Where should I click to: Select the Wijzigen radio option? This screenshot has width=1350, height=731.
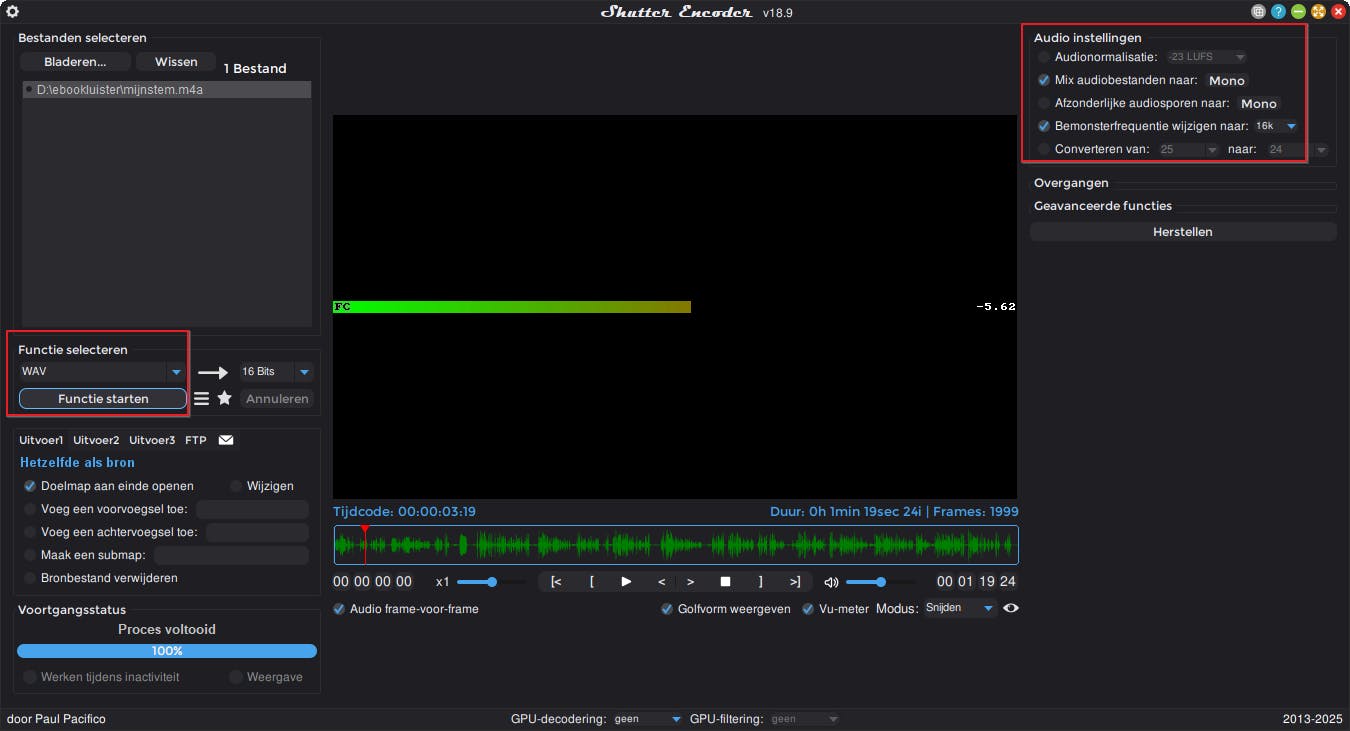[236, 486]
